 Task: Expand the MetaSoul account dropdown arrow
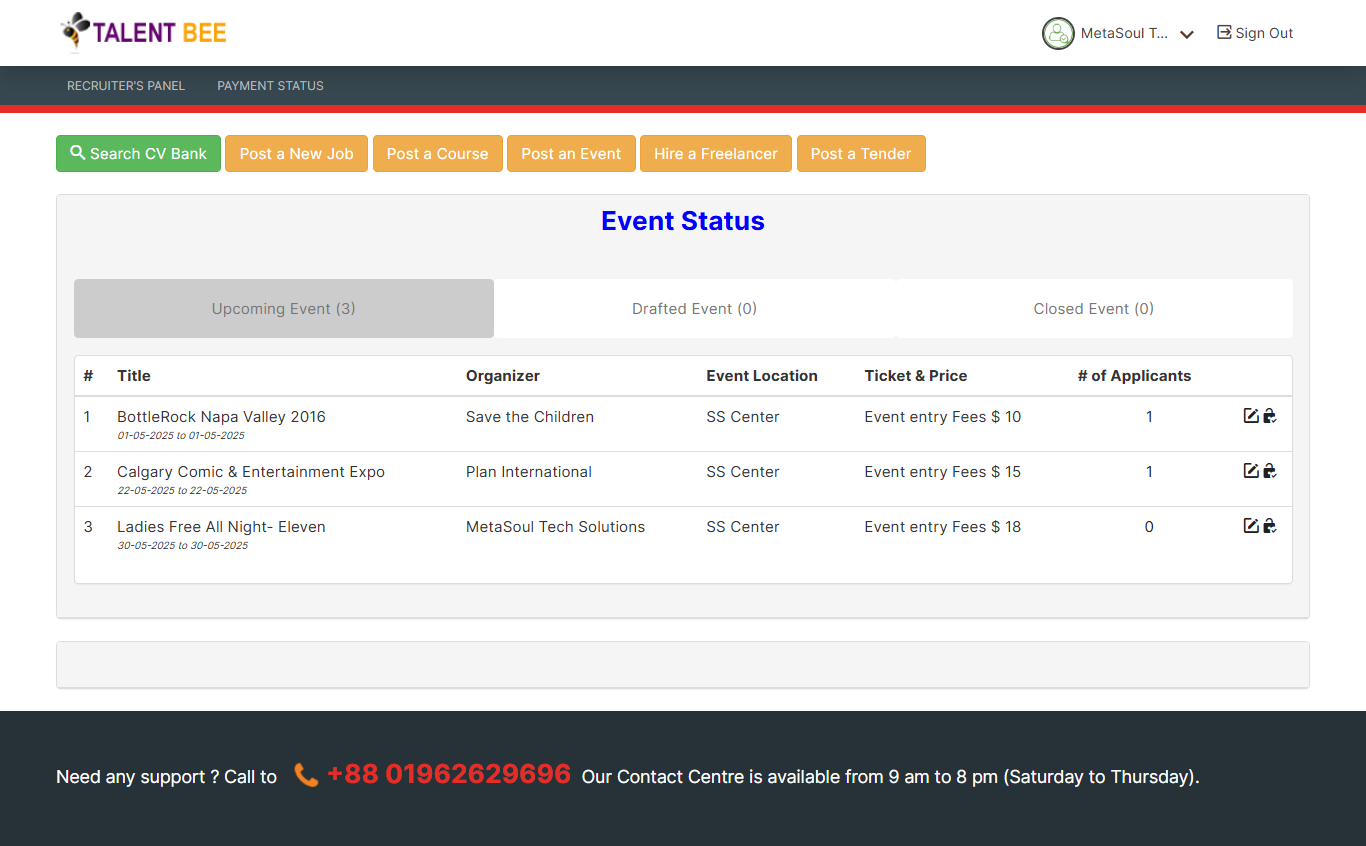(x=1187, y=34)
